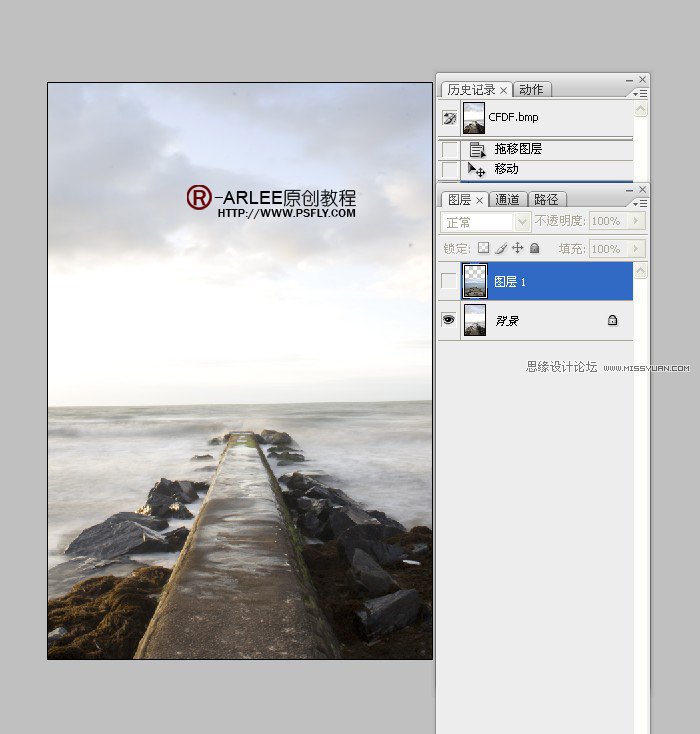
Task: Switch to the 图层 tab
Action: (459, 200)
